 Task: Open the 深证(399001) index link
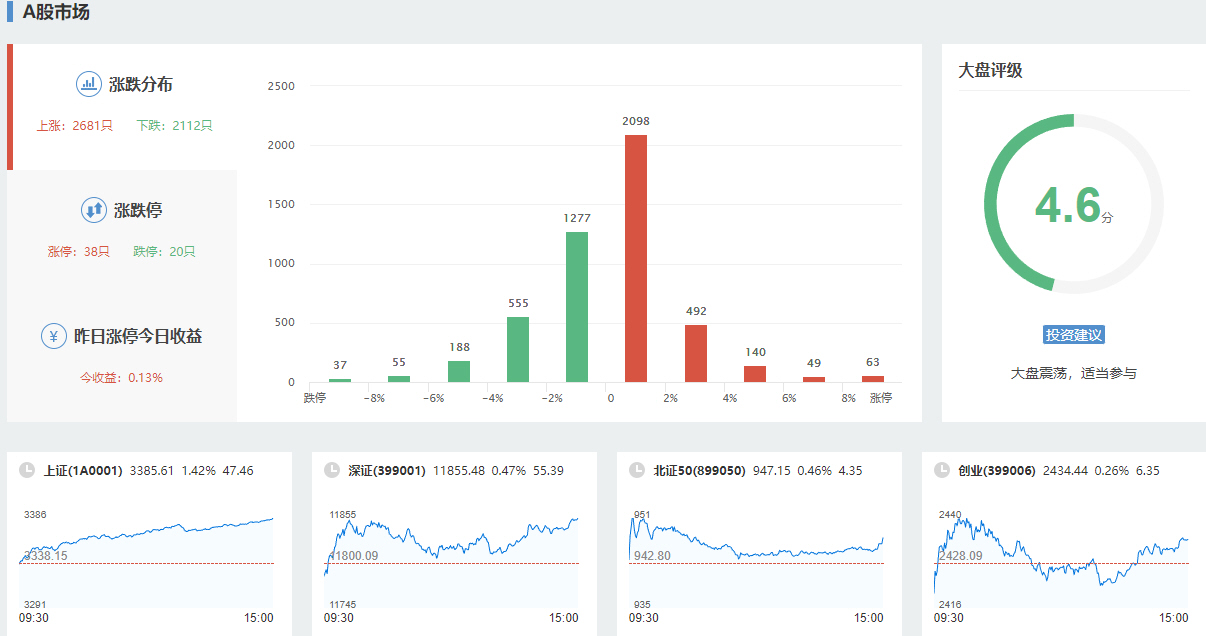coord(387,470)
